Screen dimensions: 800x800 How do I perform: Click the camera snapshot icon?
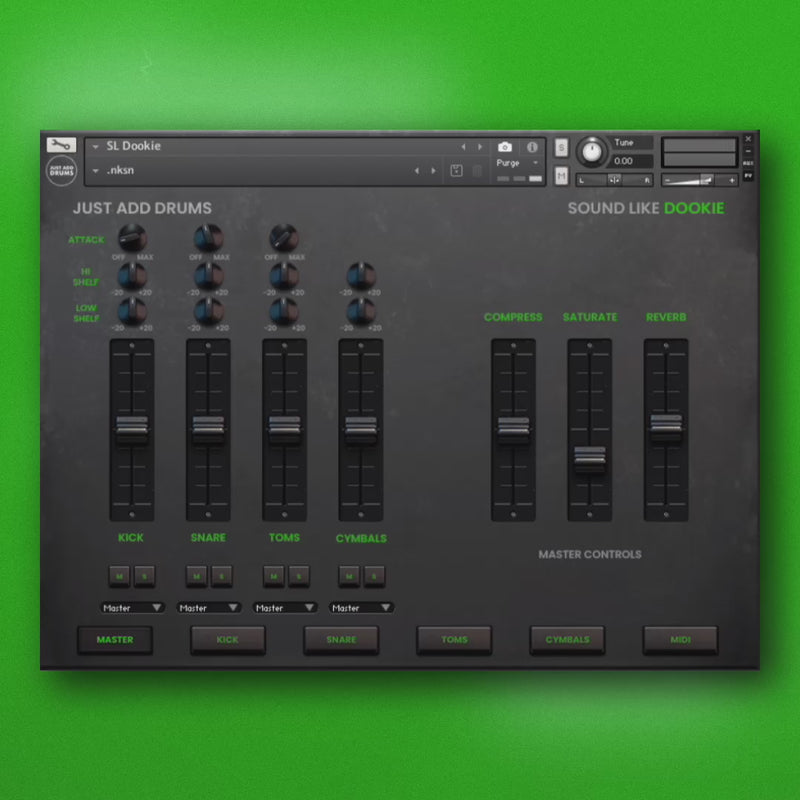(505, 147)
